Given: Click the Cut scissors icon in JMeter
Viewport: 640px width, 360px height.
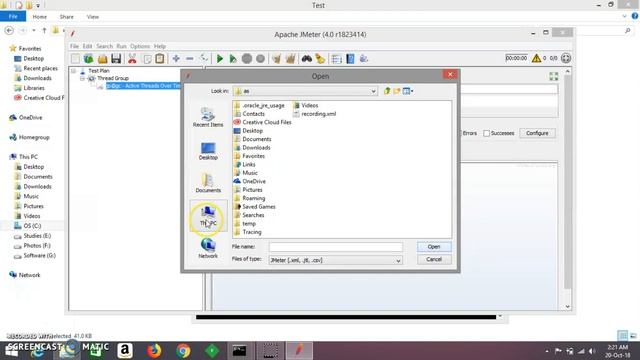Looking at the screenshot, I should (x=132, y=58).
